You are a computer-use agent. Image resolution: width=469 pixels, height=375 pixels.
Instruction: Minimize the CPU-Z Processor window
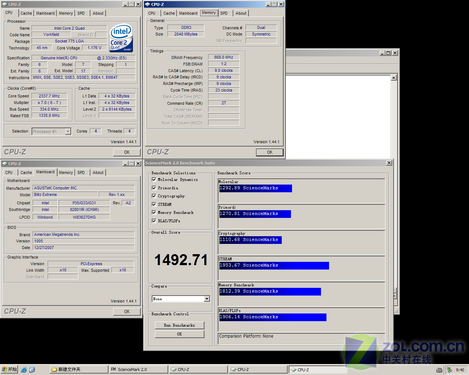point(125,4)
